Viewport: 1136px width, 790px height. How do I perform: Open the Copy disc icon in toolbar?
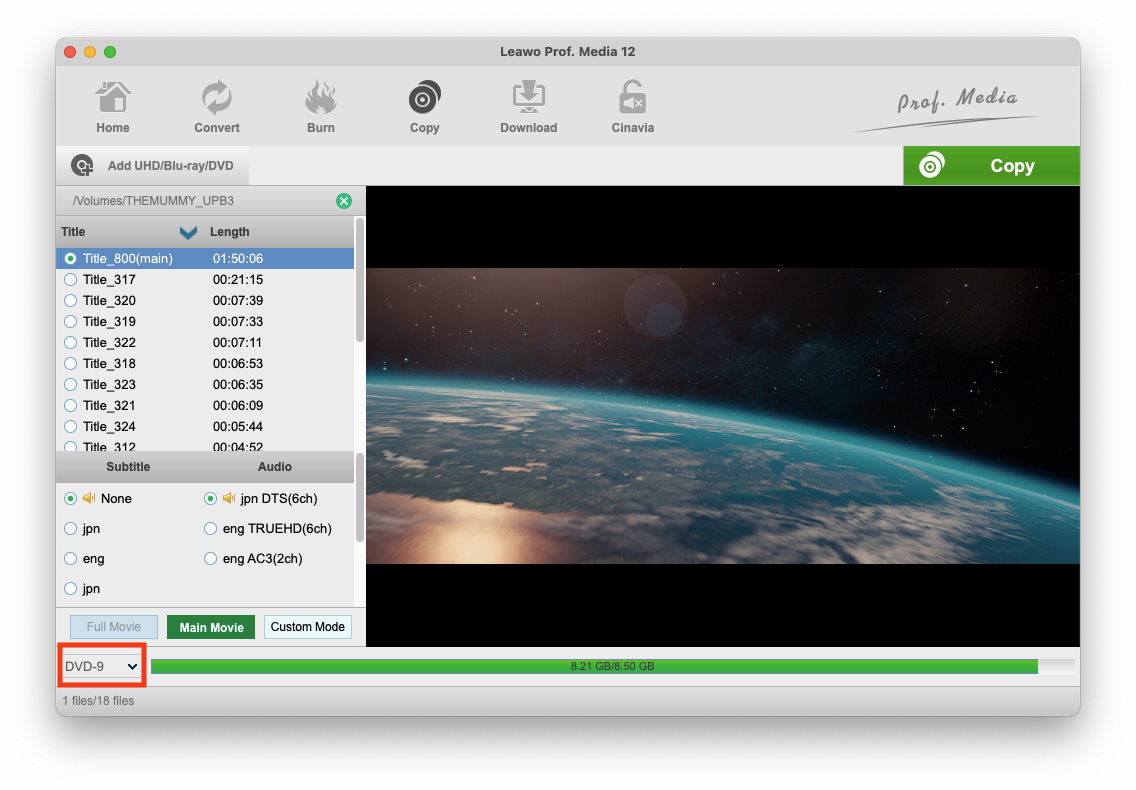[425, 98]
